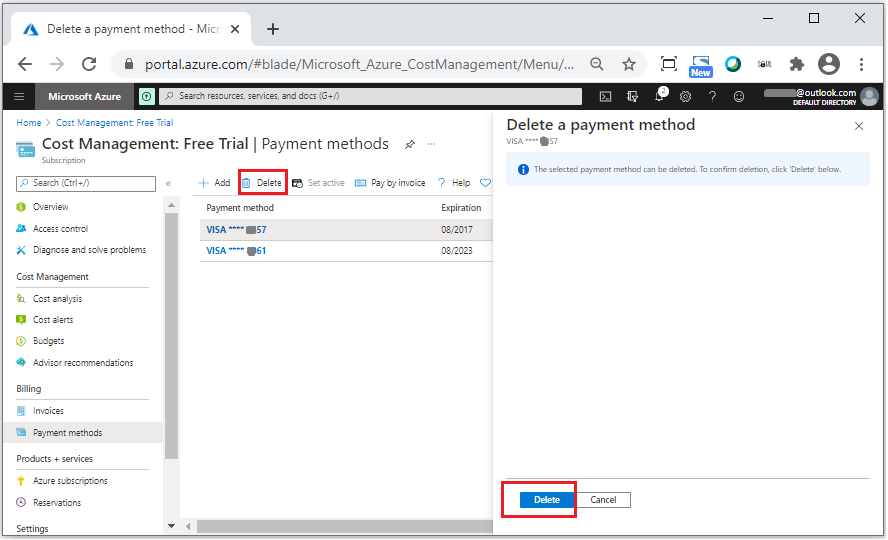
Task: Open Cost alerts in the sidebar
Action: [53, 320]
